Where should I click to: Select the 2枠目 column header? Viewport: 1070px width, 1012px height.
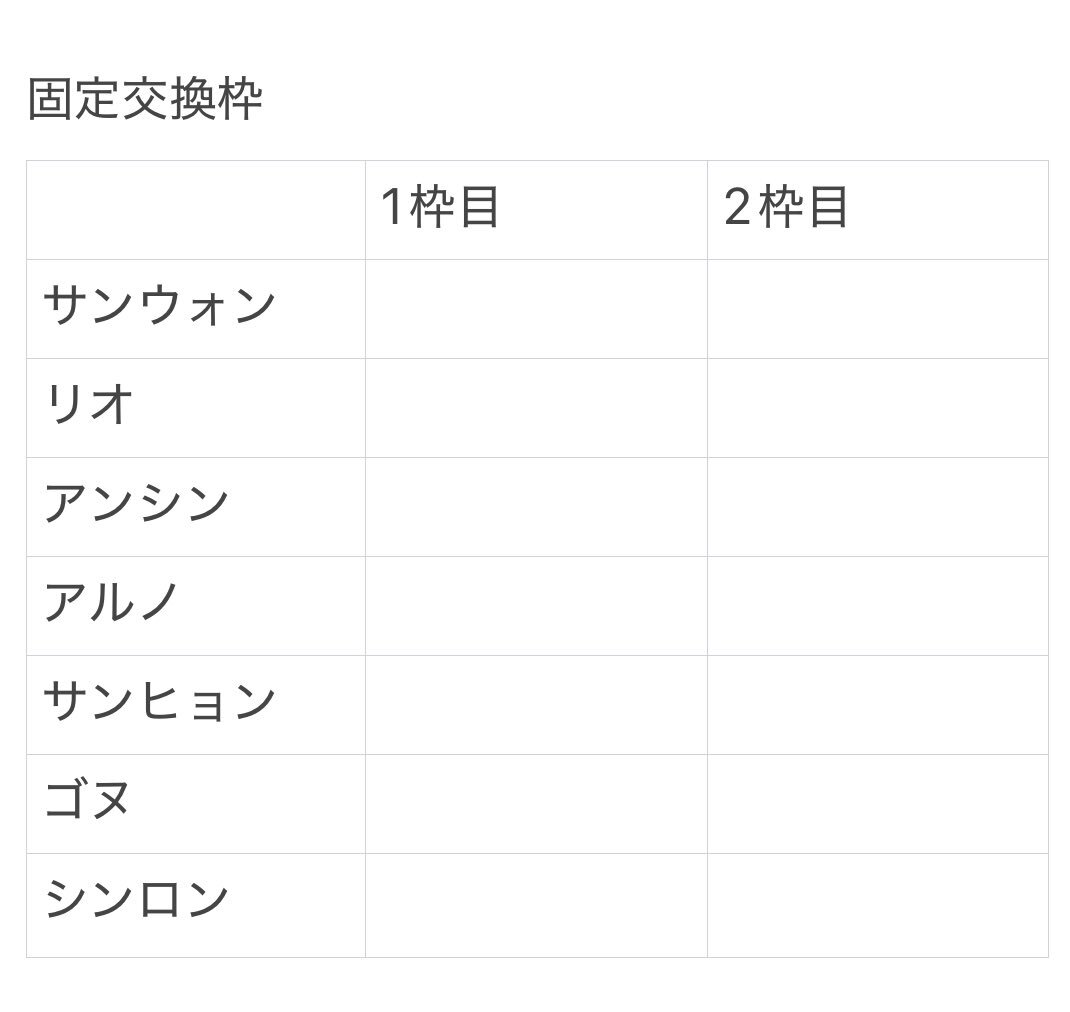785,209
